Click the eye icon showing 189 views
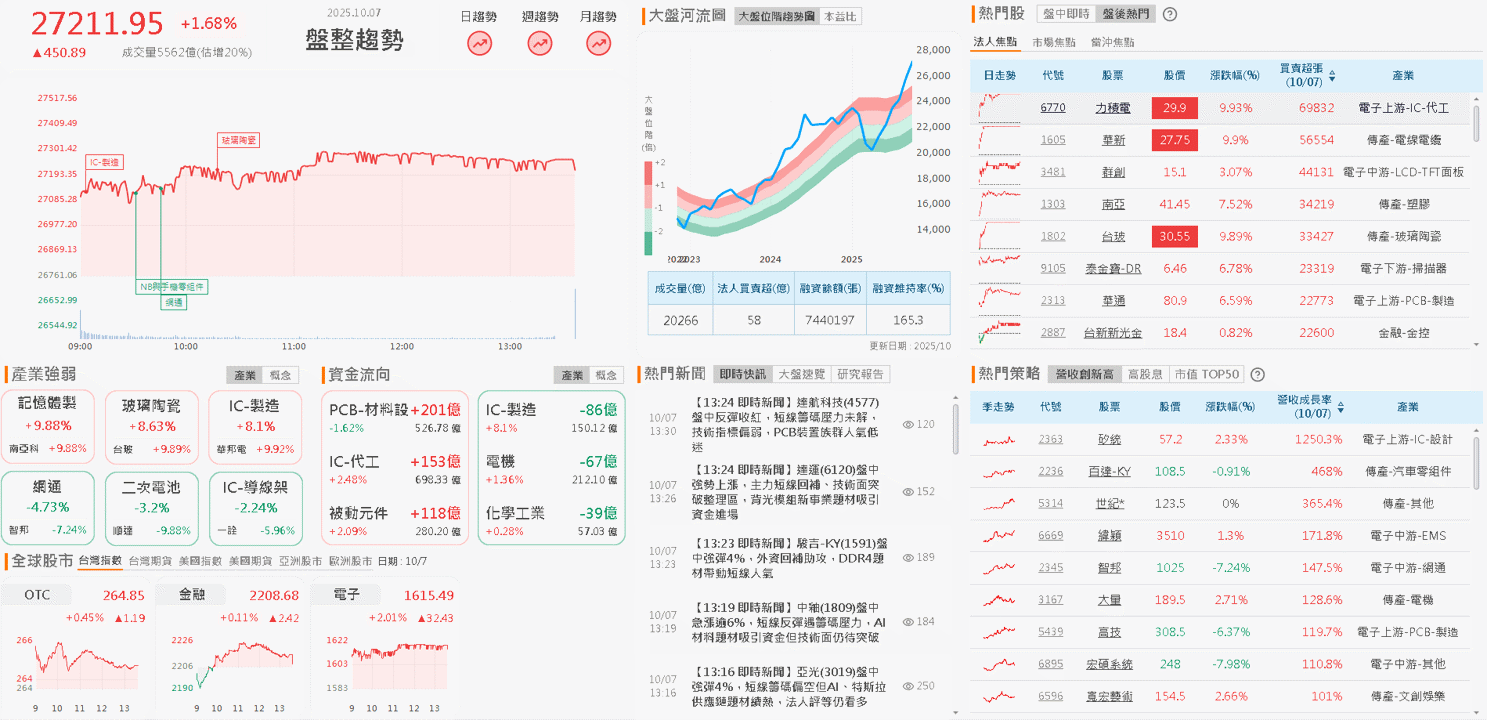Viewport: 1487px width, 720px height. tap(908, 557)
